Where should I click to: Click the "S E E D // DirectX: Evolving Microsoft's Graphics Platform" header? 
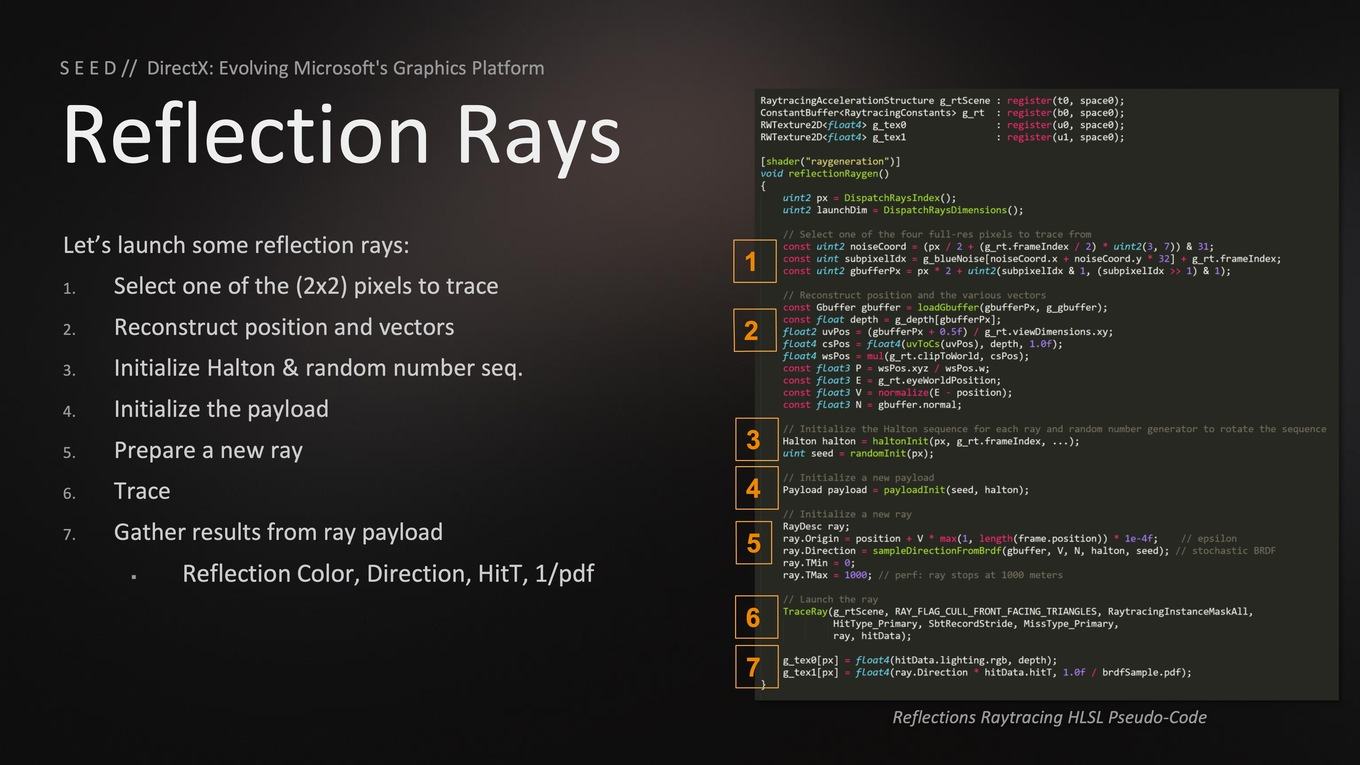[302, 68]
